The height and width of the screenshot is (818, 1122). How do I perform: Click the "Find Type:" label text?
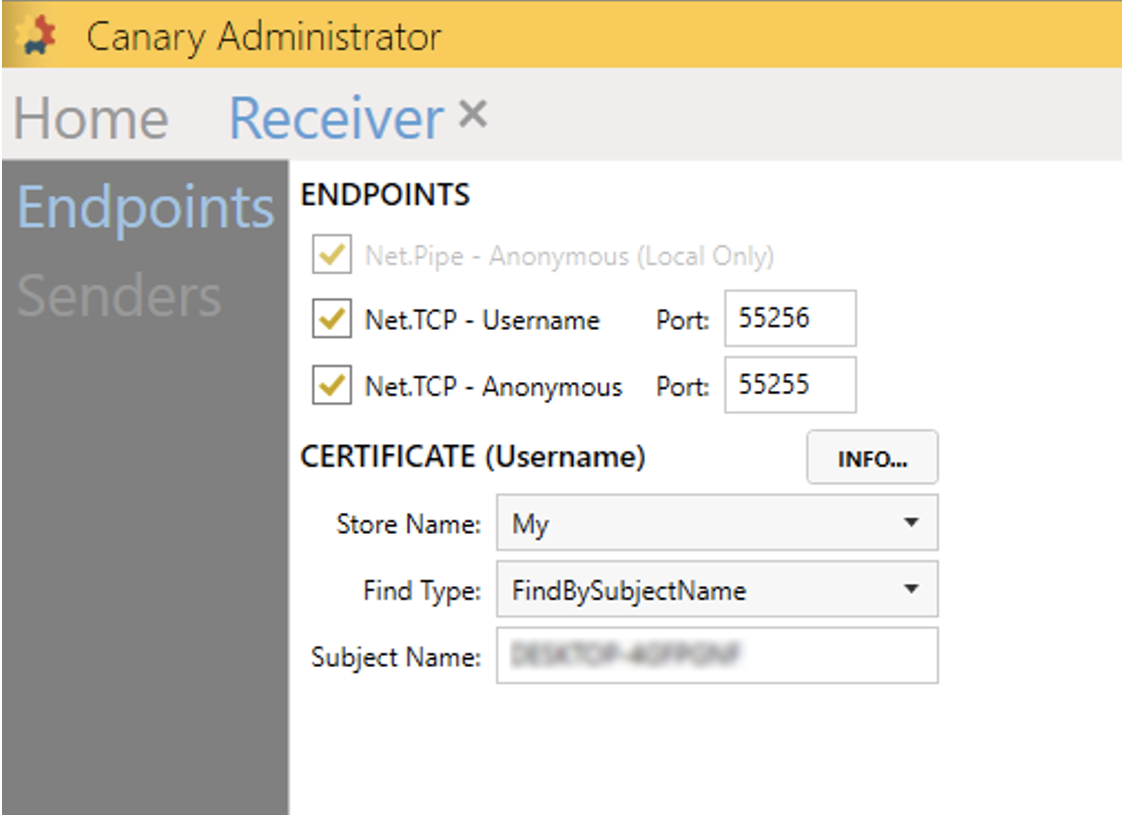(421, 591)
